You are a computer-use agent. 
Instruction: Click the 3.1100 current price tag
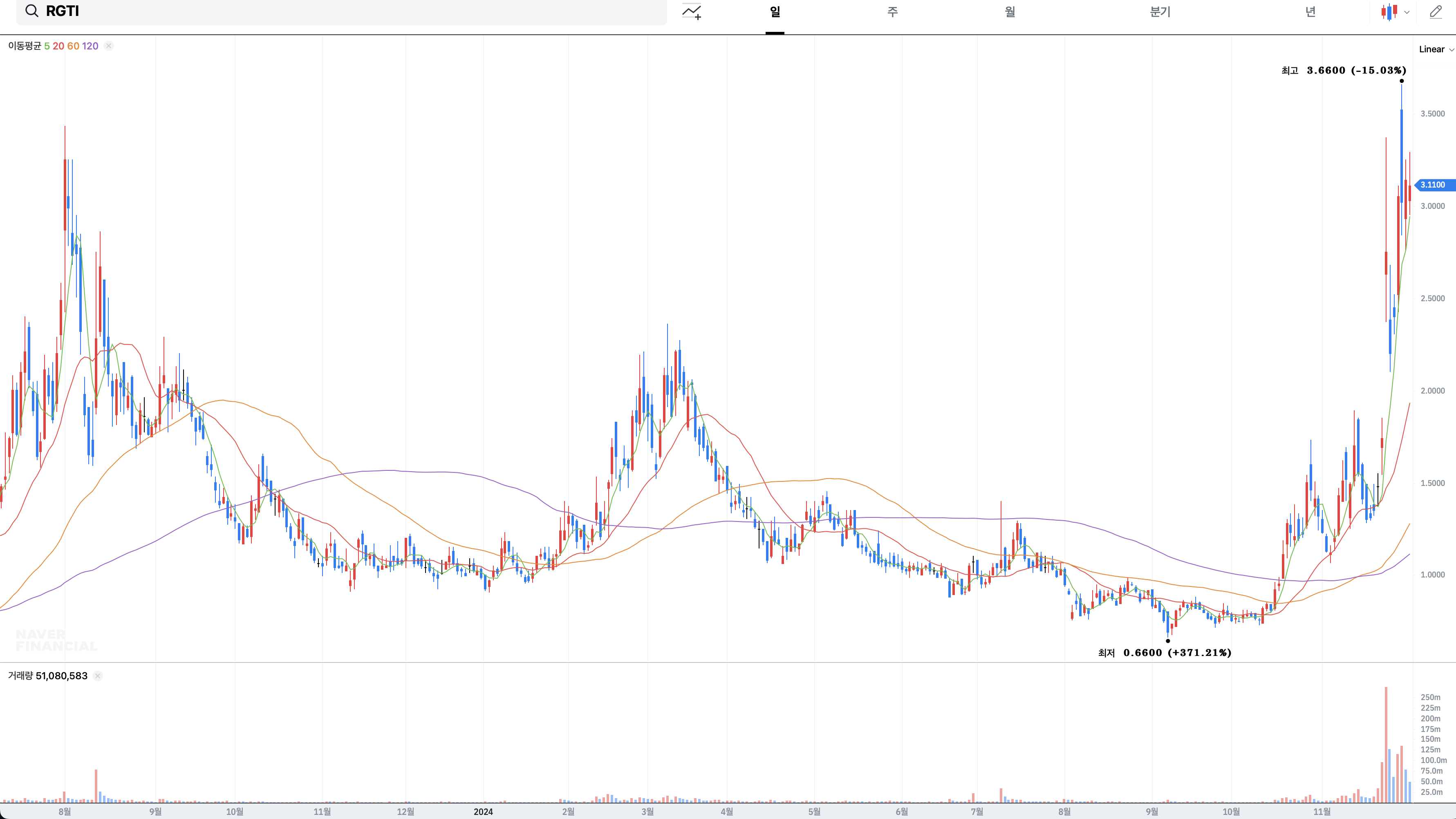point(1434,185)
